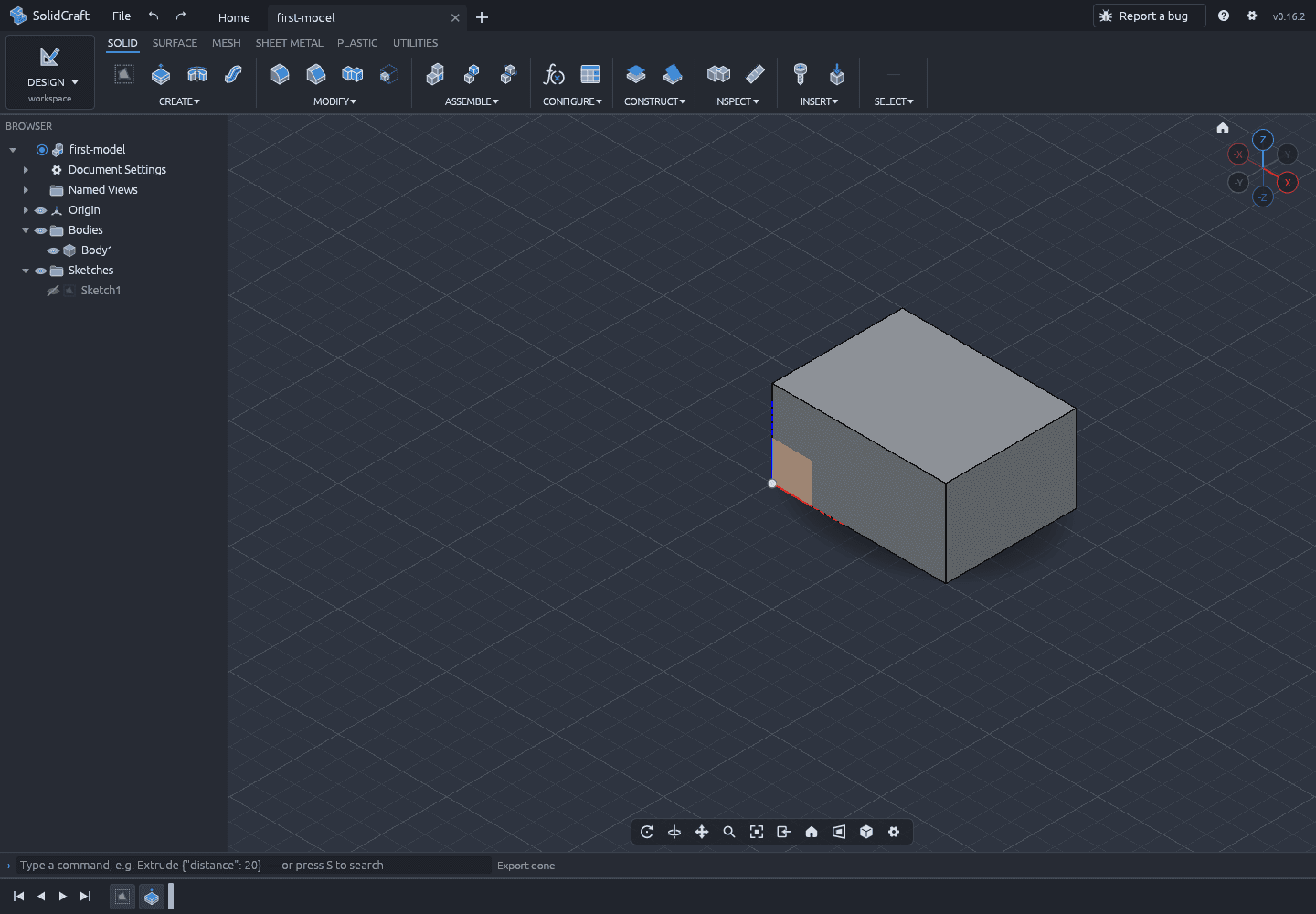Click the Insert fastener screw icon
The width and height of the screenshot is (1316, 914).
pyautogui.click(x=801, y=75)
